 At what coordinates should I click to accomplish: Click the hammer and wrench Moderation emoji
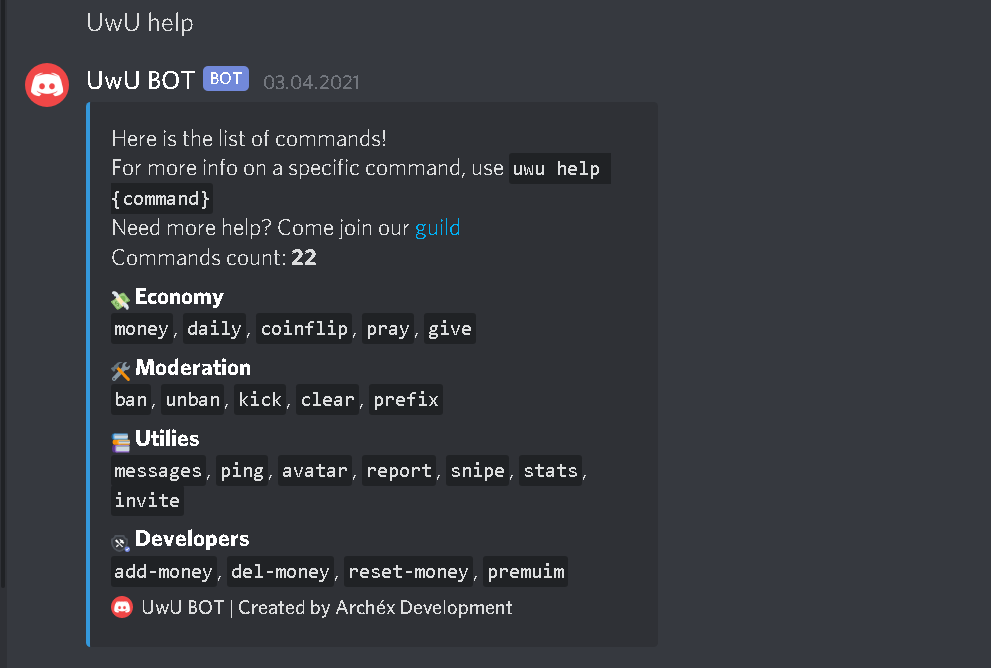120,368
